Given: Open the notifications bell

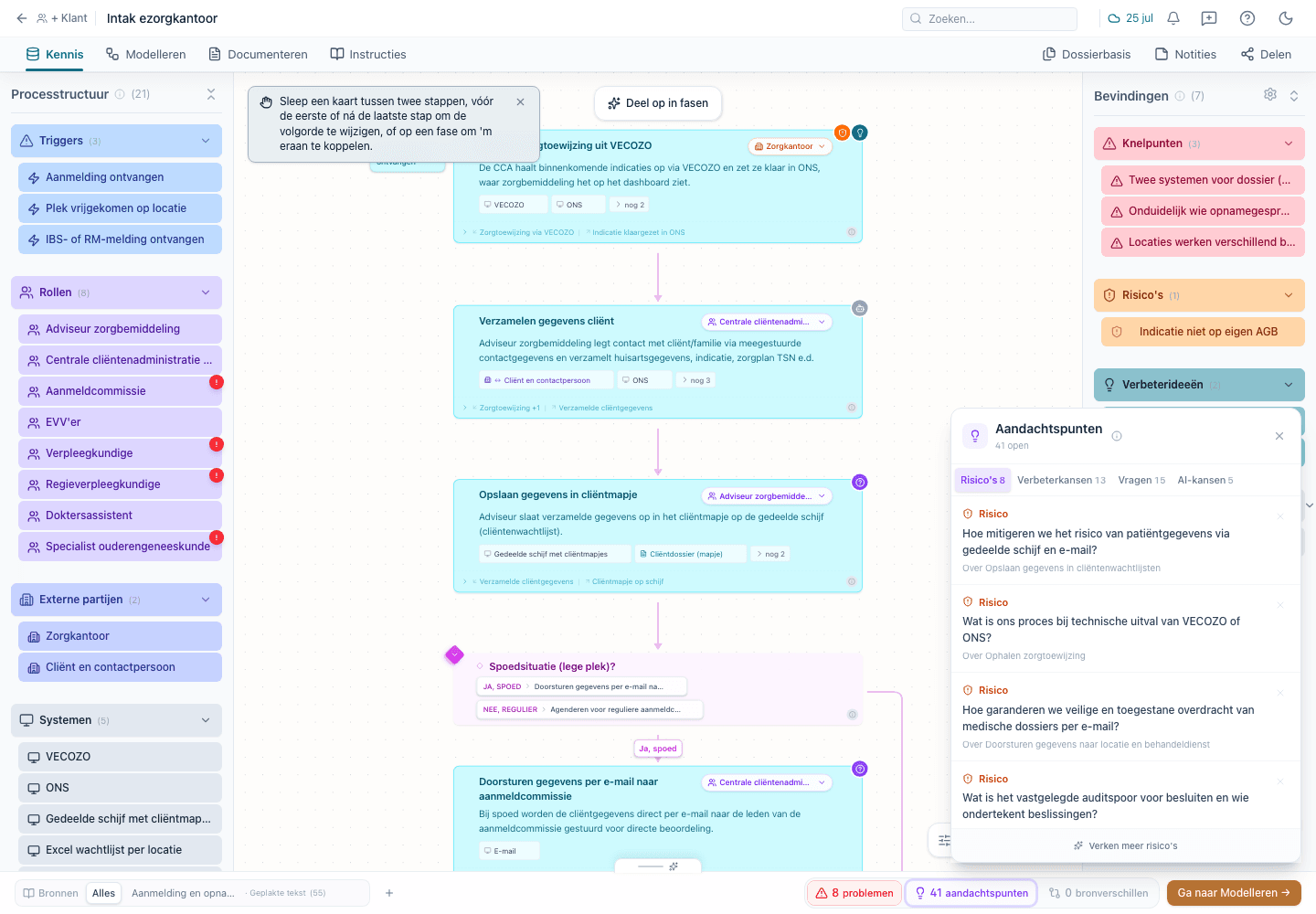Looking at the screenshot, I should click(x=1173, y=18).
